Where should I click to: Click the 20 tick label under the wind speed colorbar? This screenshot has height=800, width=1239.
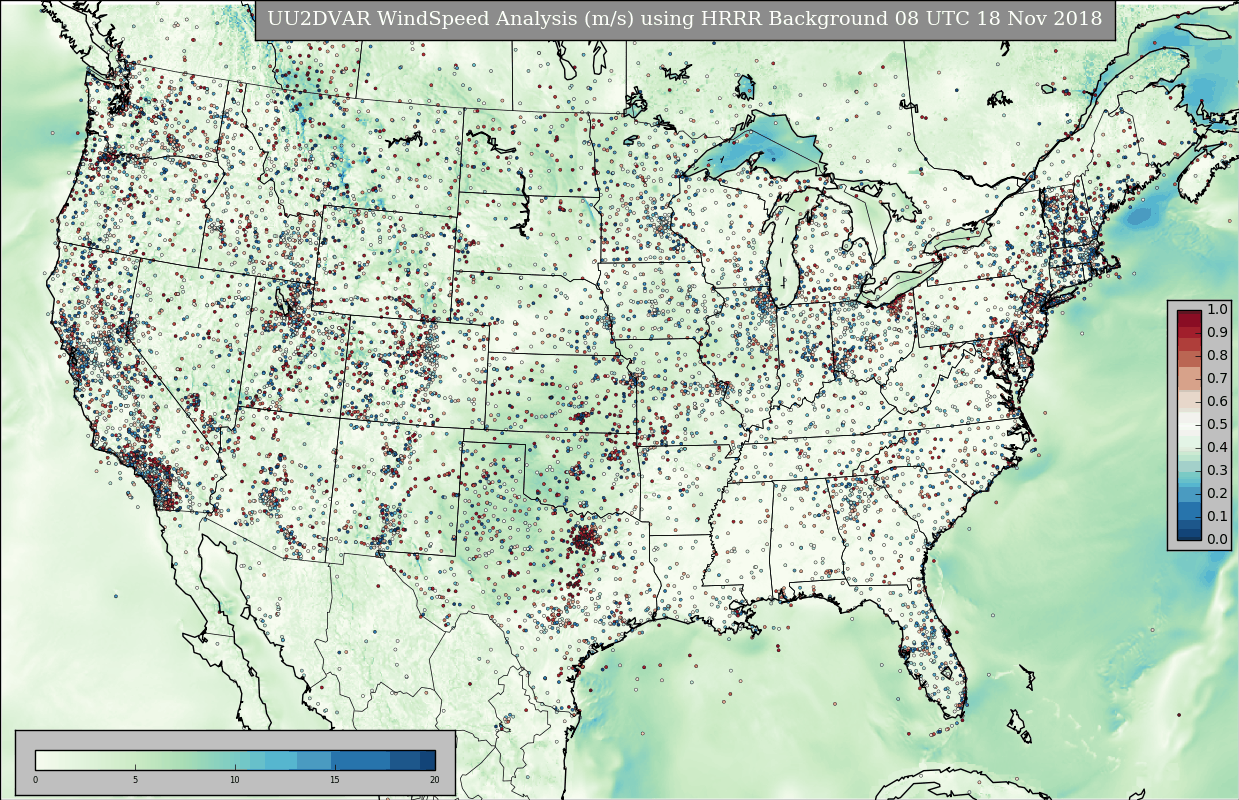point(434,780)
